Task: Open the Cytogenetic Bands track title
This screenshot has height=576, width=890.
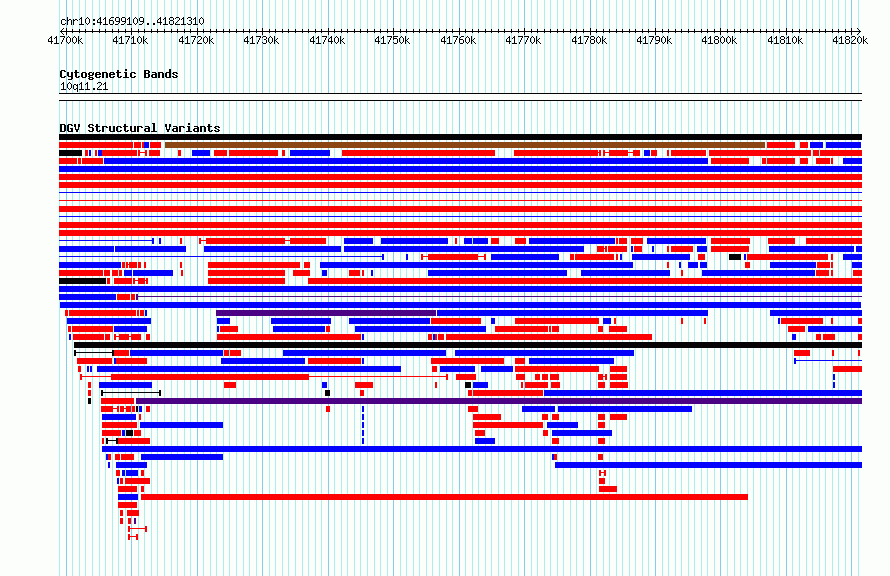Action: pyautogui.click(x=119, y=74)
